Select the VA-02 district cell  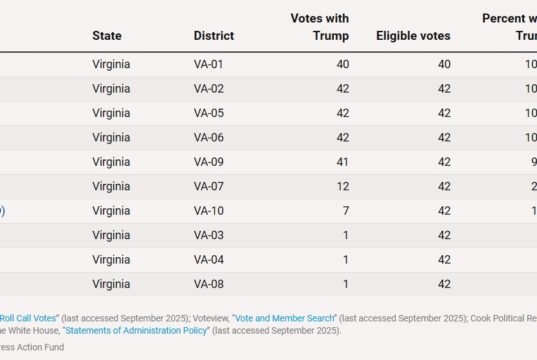coord(209,89)
